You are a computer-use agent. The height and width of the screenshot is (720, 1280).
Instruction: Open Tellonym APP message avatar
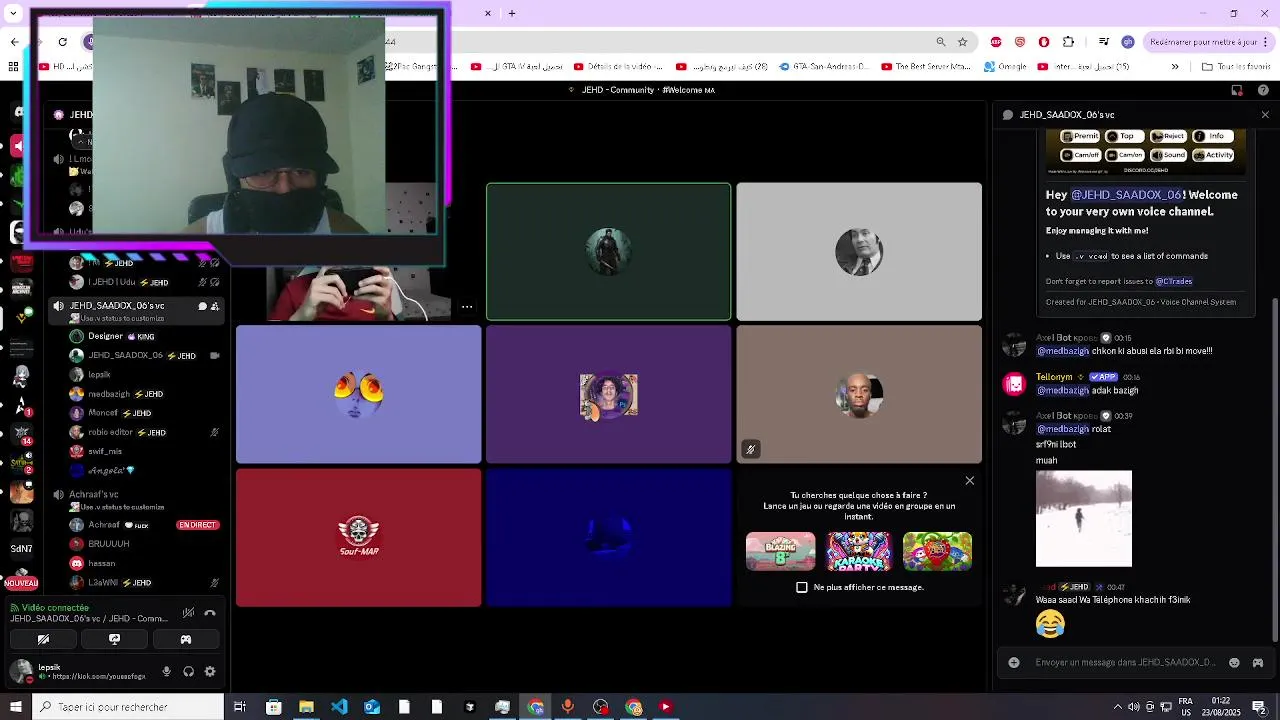[1015, 384]
